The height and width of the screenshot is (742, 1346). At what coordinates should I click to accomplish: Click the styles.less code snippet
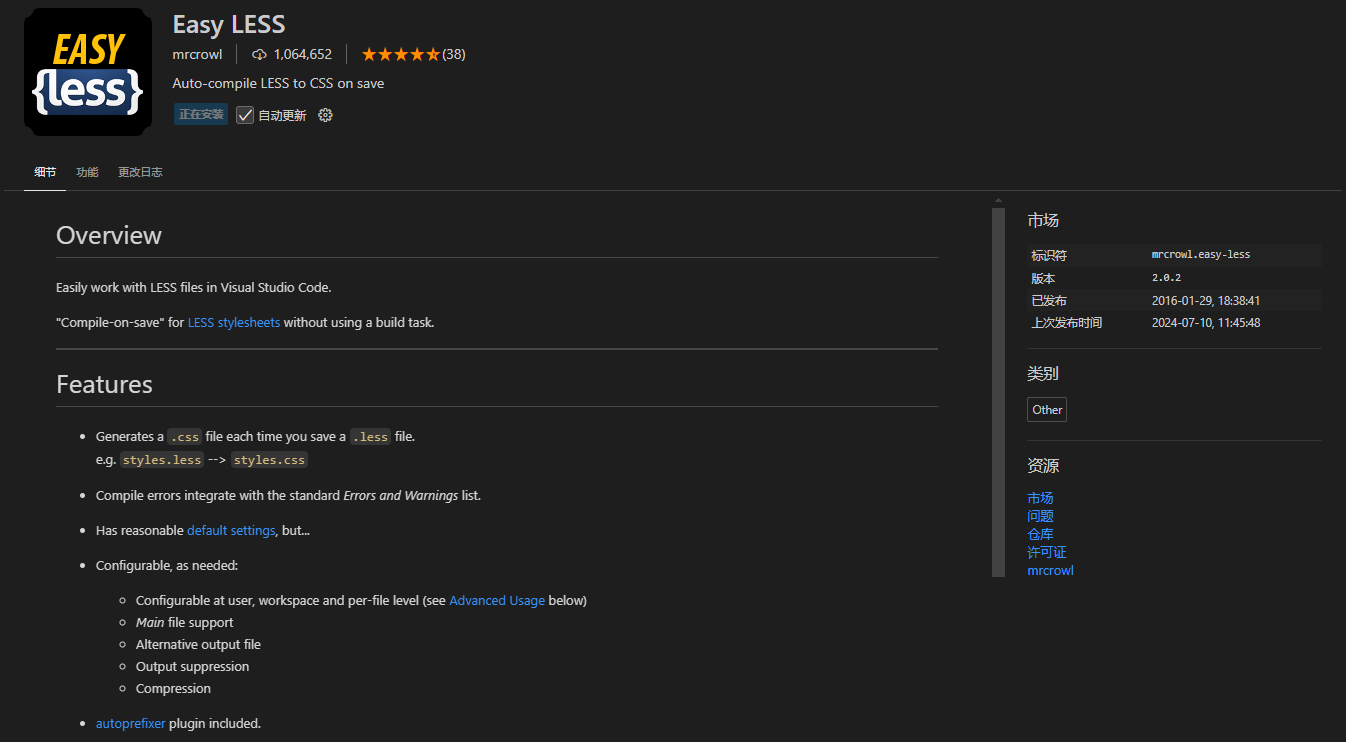pos(162,460)
